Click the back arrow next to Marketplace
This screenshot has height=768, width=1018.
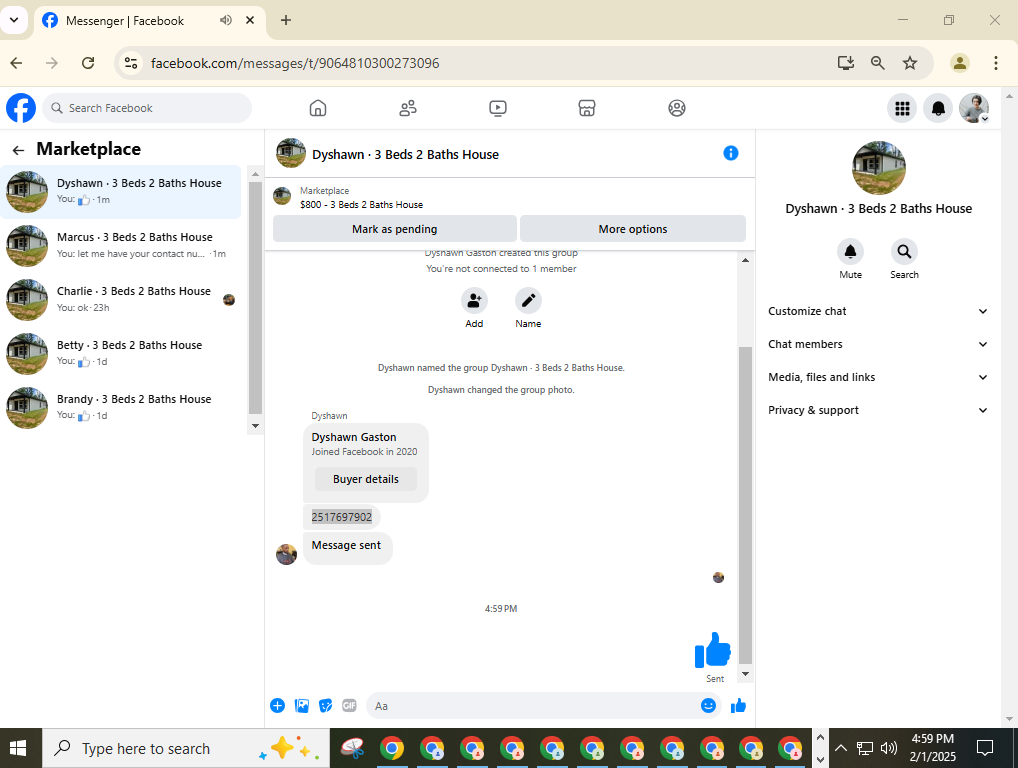18,150
